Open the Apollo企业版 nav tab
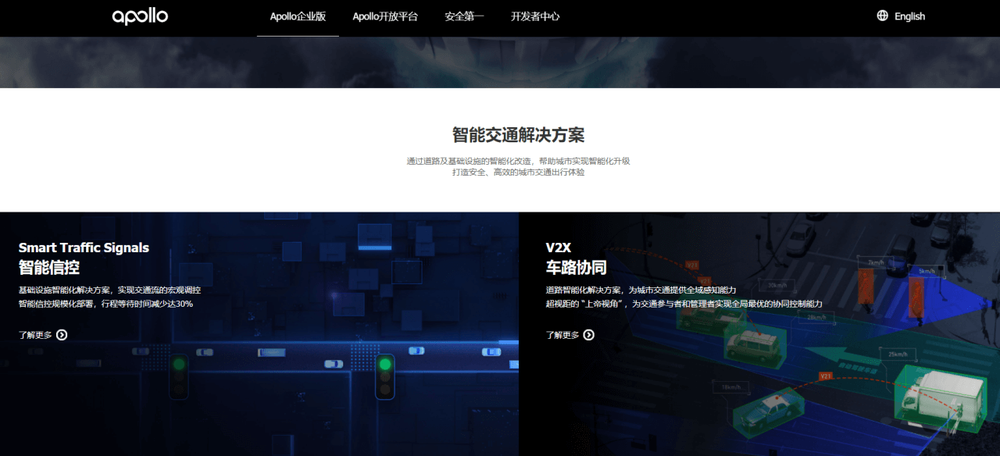The image size is (1000, 456). [x=298, y=17]
